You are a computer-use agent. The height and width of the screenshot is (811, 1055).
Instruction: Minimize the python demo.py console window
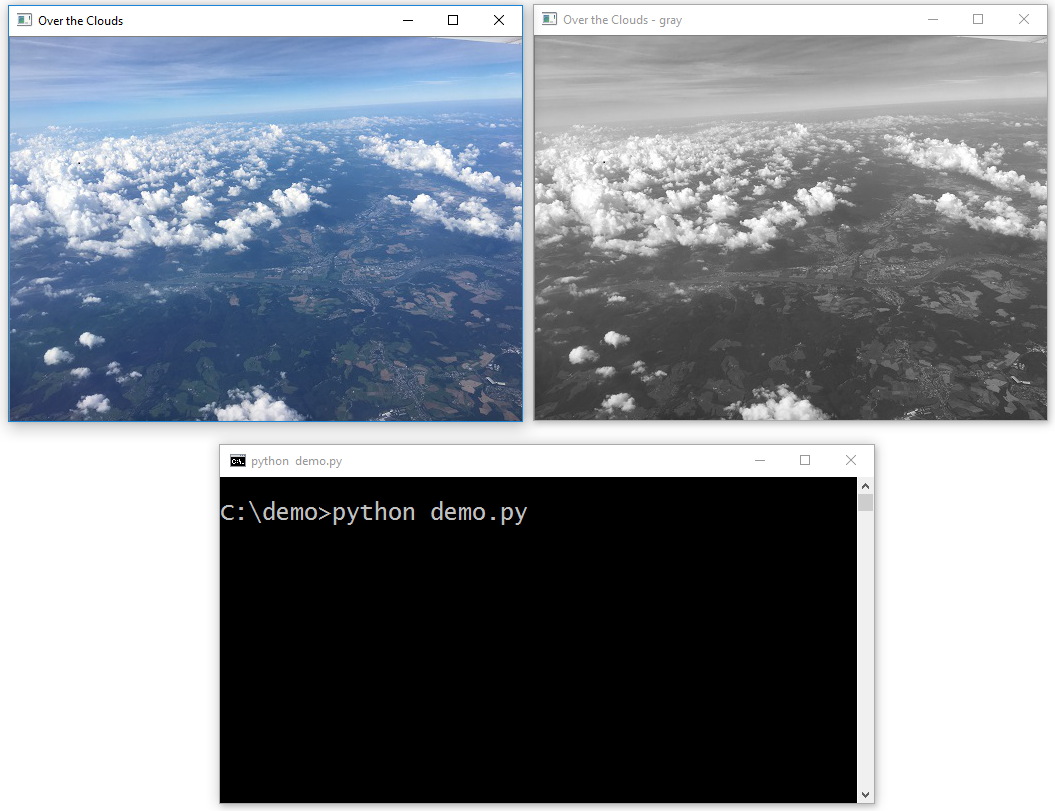coord(760,460)
